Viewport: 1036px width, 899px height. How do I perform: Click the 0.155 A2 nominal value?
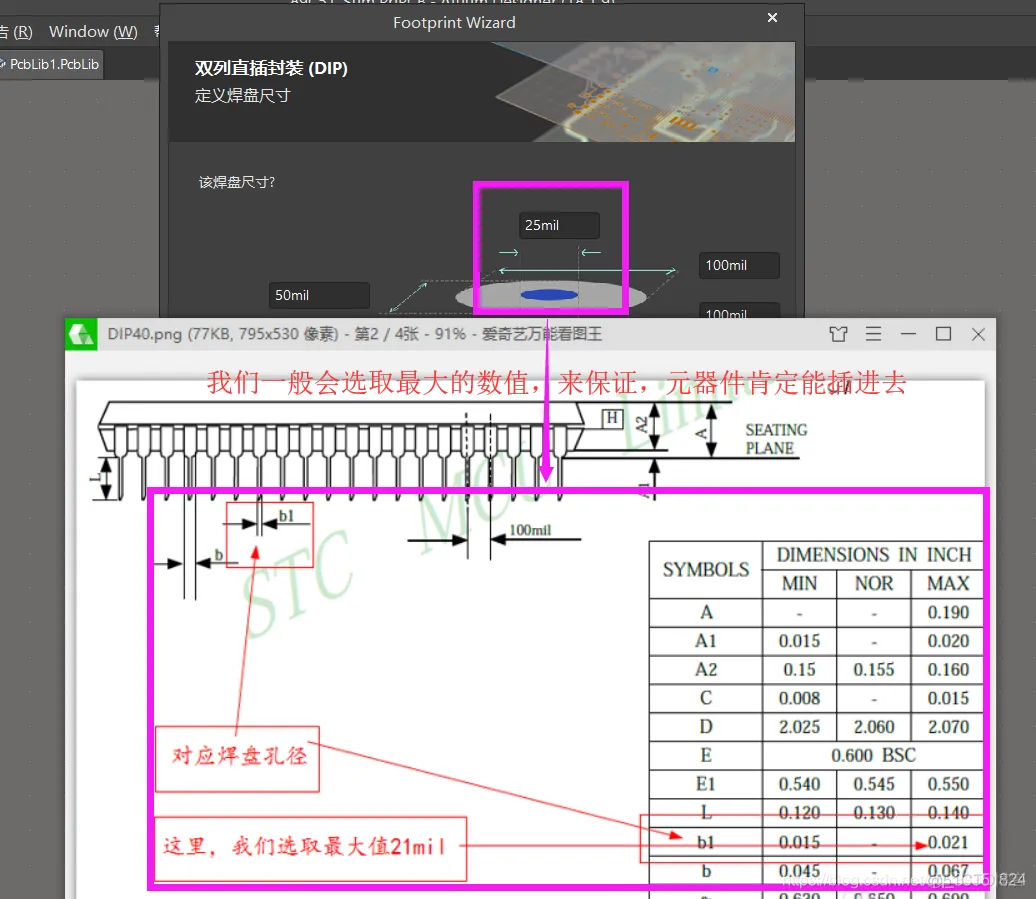[873, 670]
